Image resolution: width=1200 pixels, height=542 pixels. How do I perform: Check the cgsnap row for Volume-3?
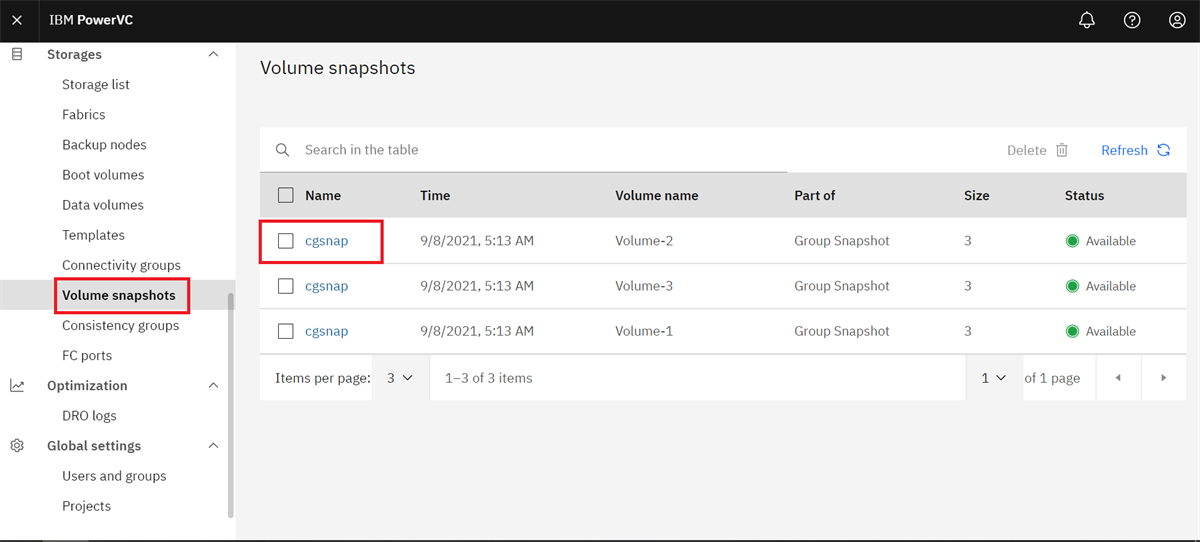tap(286, 286)
